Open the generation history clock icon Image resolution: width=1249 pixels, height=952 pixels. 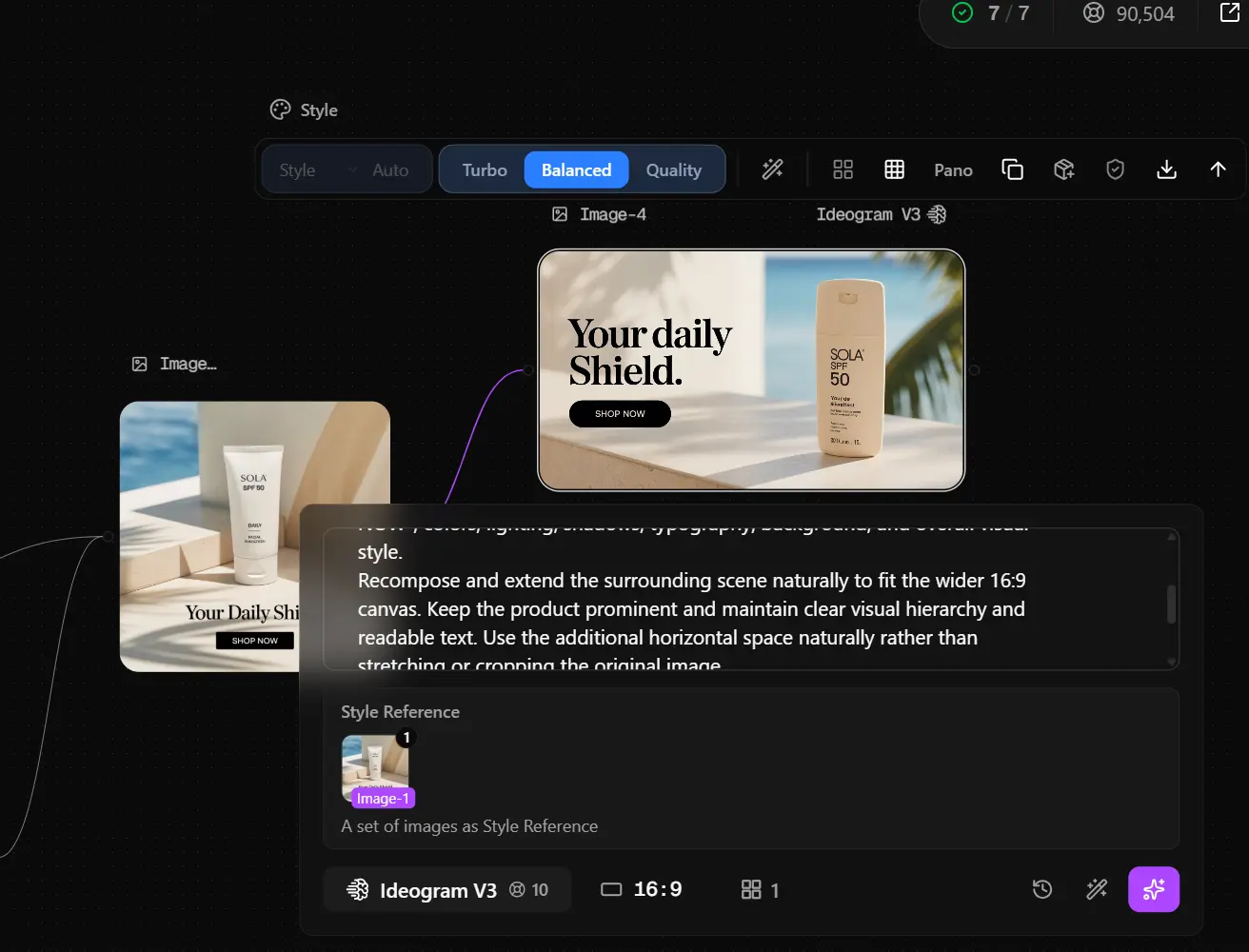tap(1042, 889)
